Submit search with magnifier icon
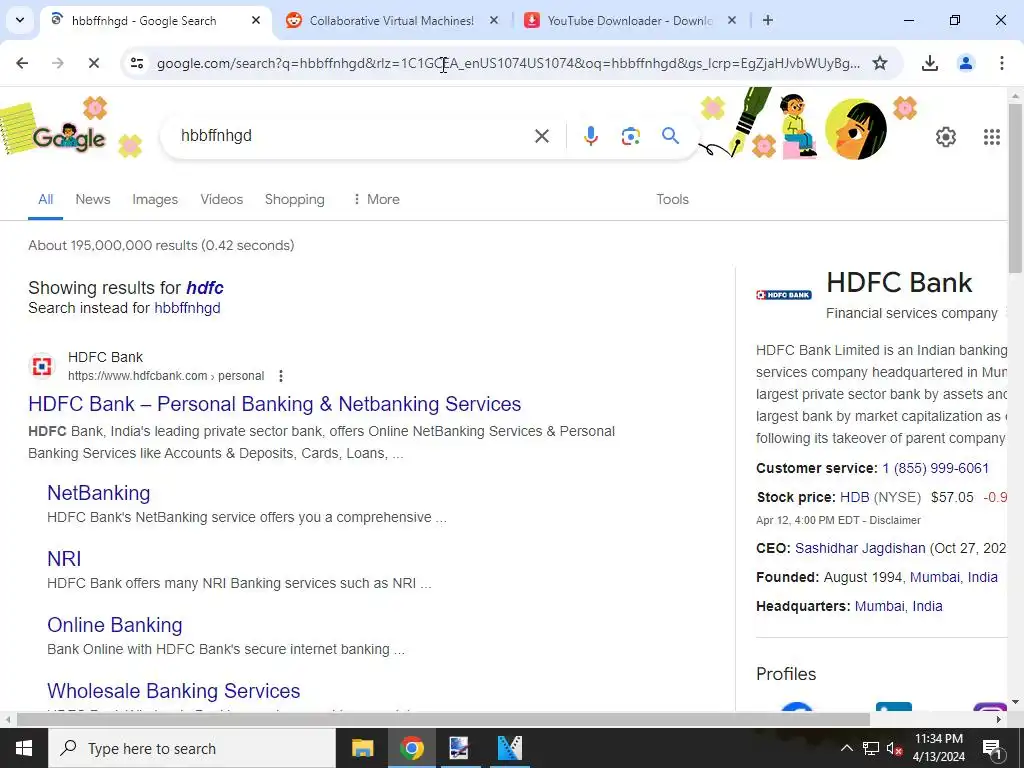The image size is (1024, 768). coord(670,136)
